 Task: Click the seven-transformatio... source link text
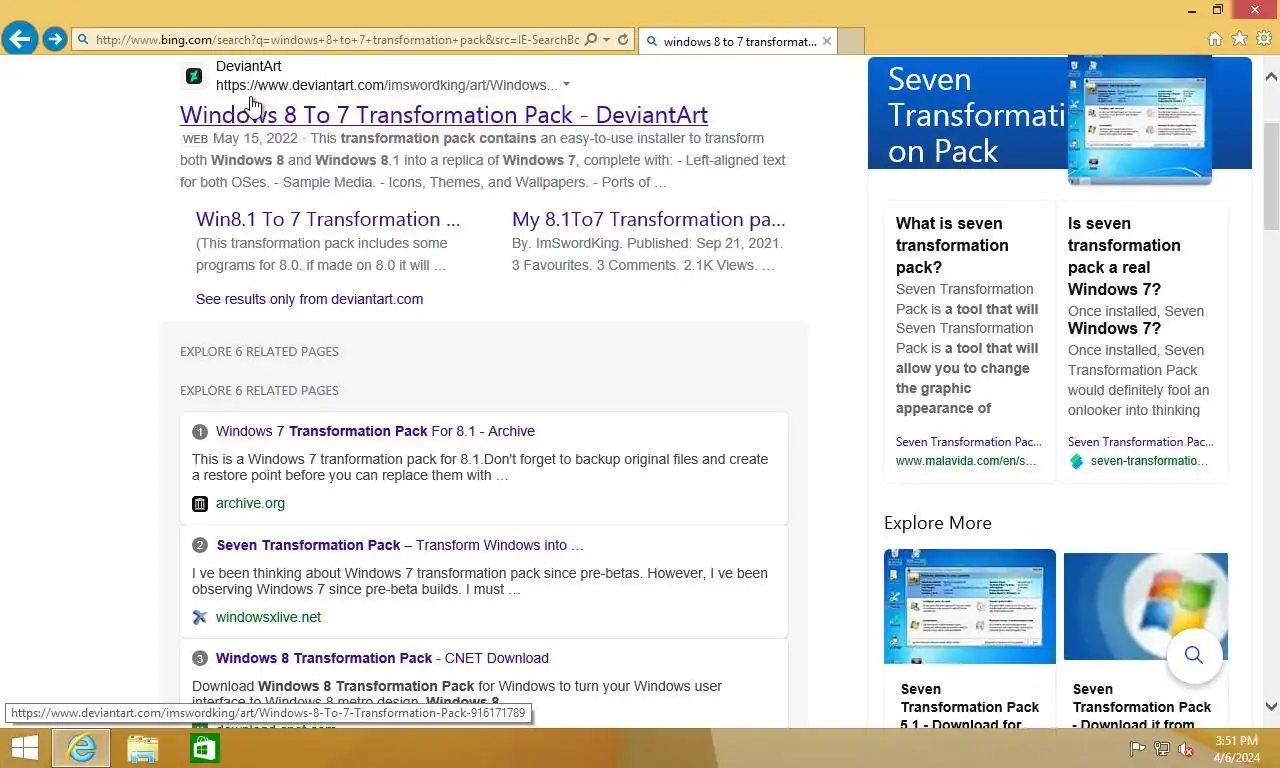1149,461
